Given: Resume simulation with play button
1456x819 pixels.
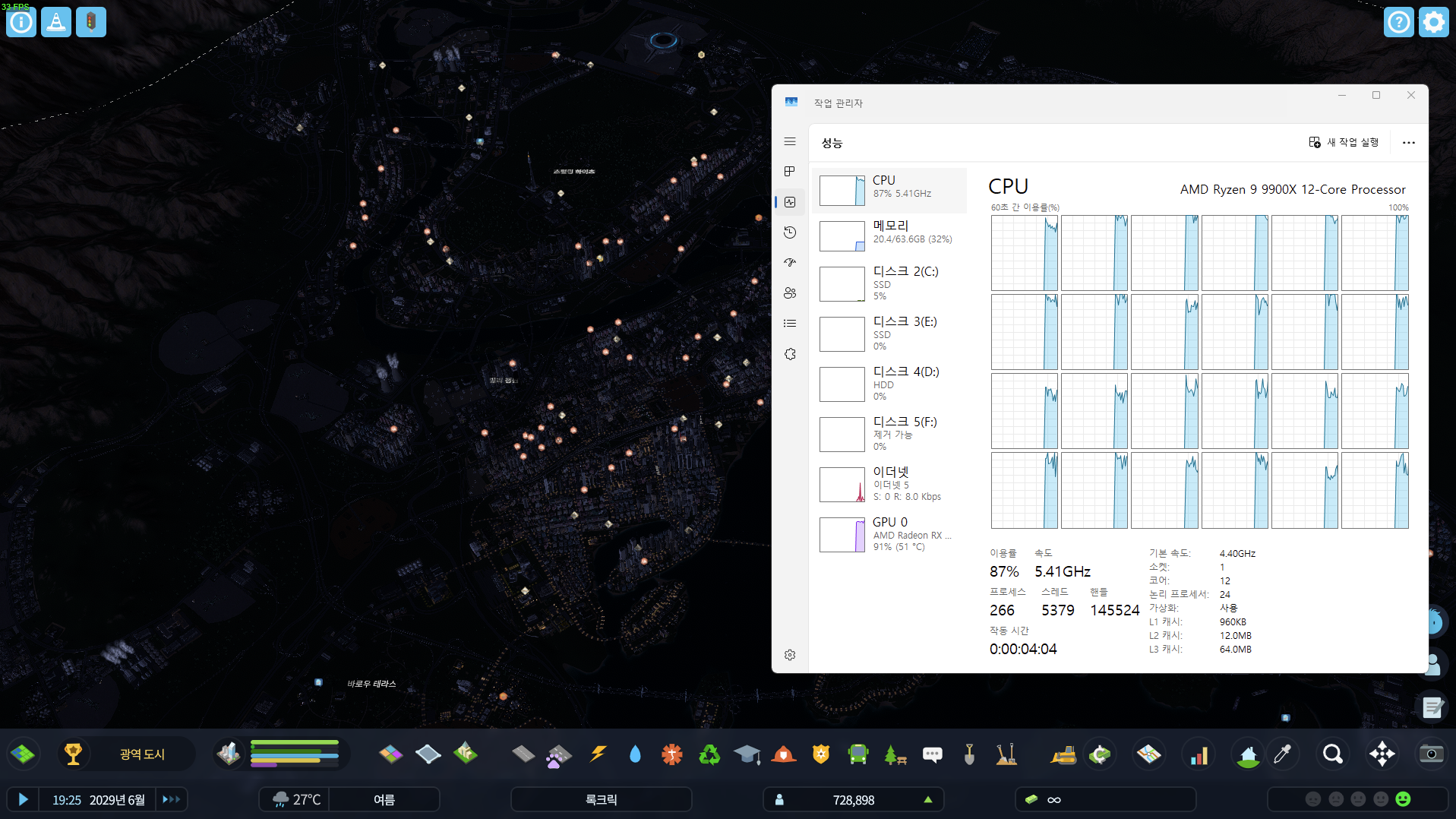Looking at the screenshot, I should point(23,799).
